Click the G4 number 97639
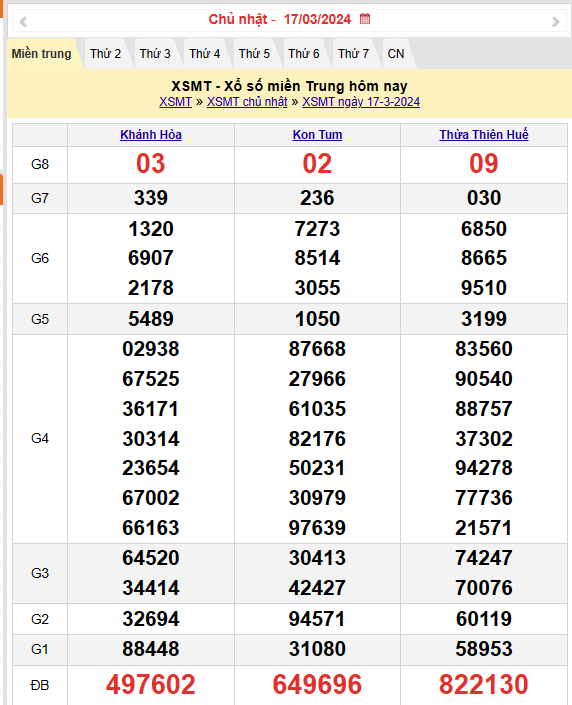The height and width of the screenshot is (705, 572). pyautogui.click(x=317, y=528)
